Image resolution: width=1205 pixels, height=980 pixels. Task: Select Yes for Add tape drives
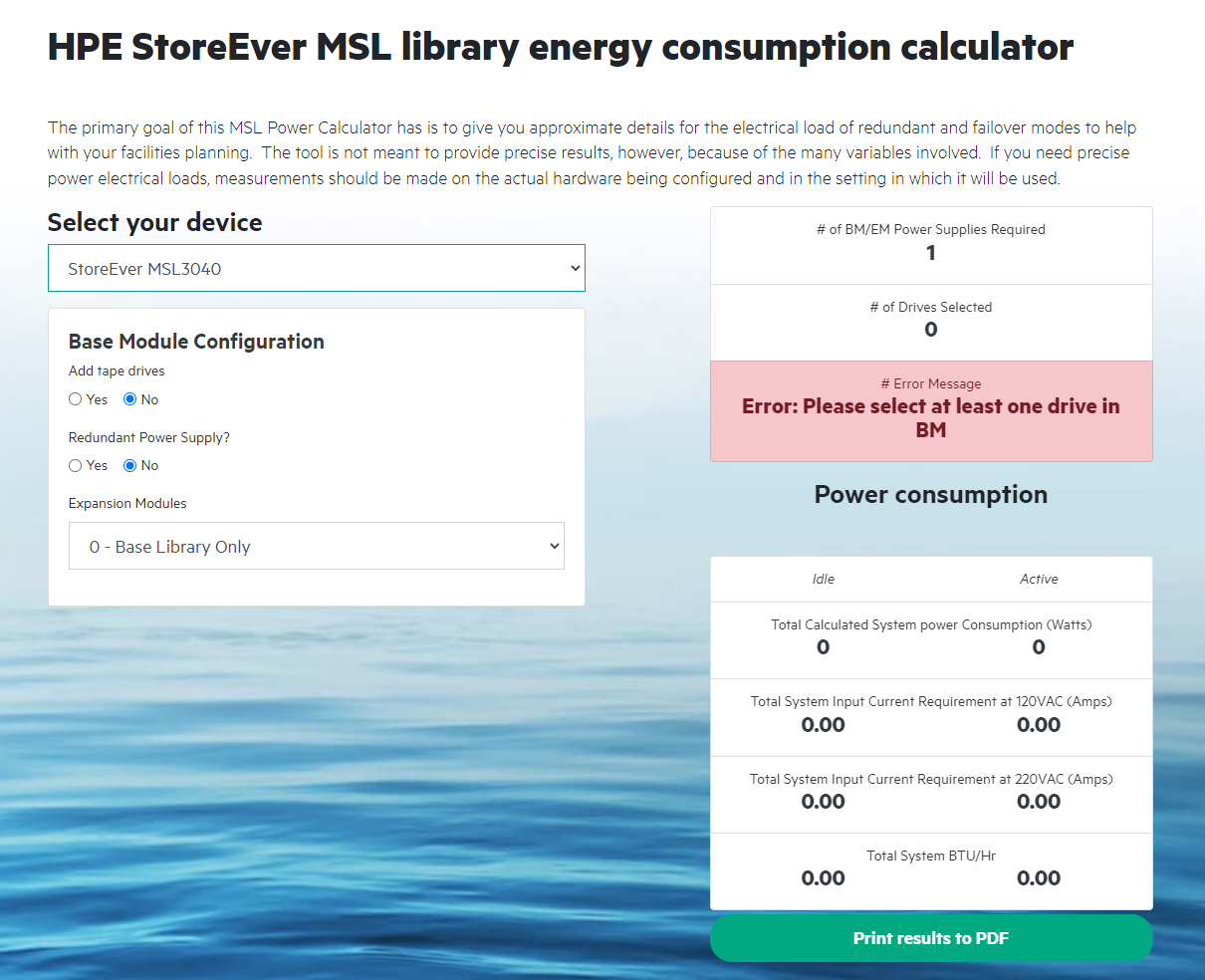[x=75, y=399]
